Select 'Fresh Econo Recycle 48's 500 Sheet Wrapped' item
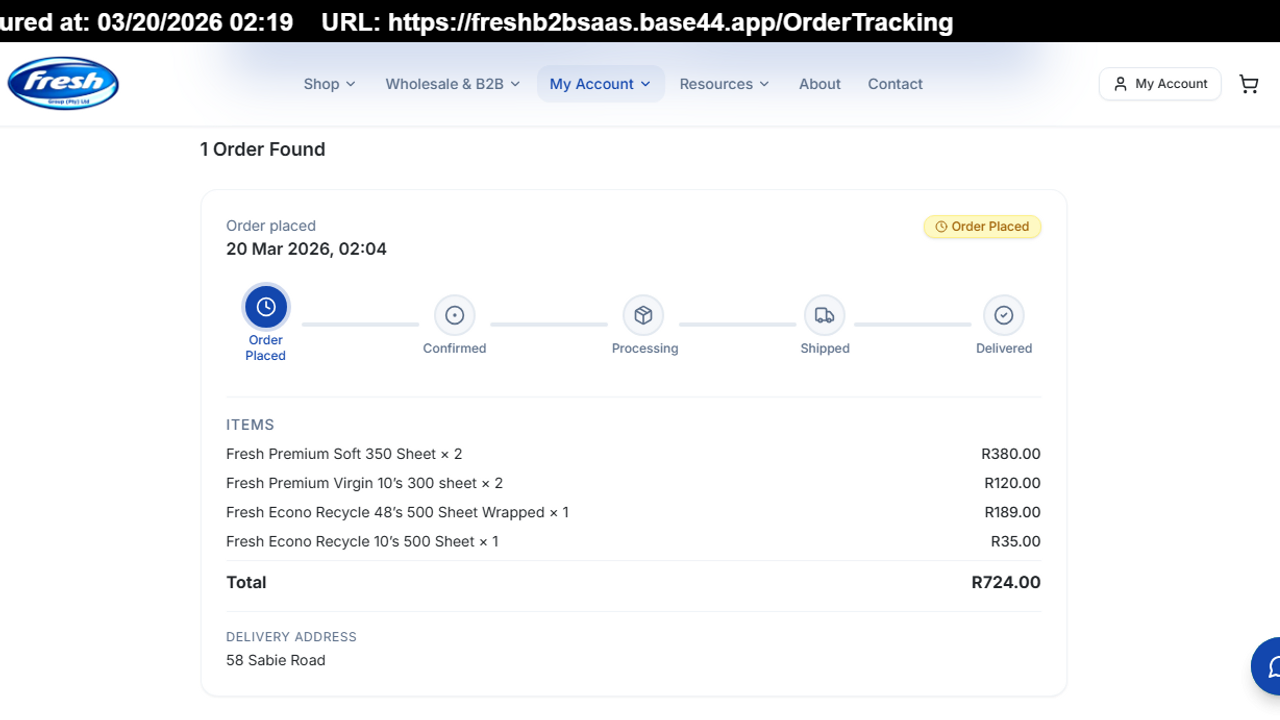The height and width of the screenshot is (720, 1280). [x=397, y=512]
